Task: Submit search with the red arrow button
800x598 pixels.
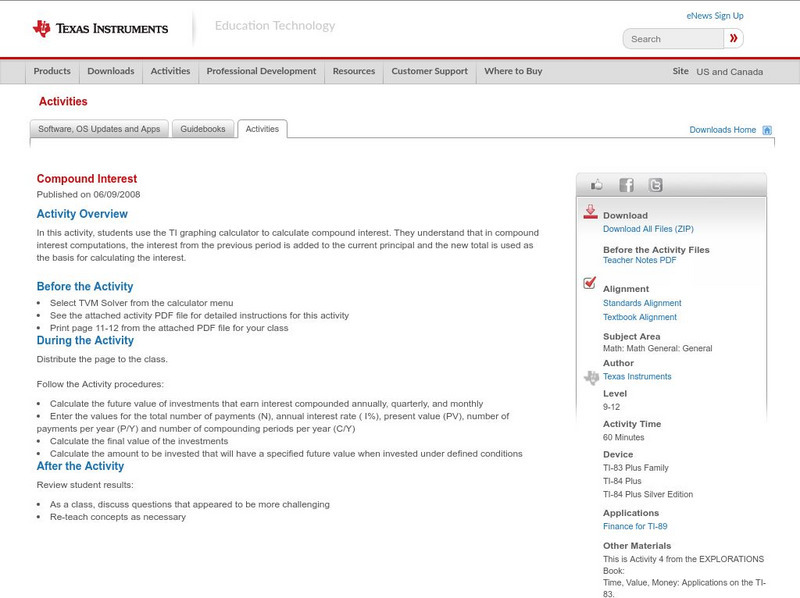Action: click(733, 38)
